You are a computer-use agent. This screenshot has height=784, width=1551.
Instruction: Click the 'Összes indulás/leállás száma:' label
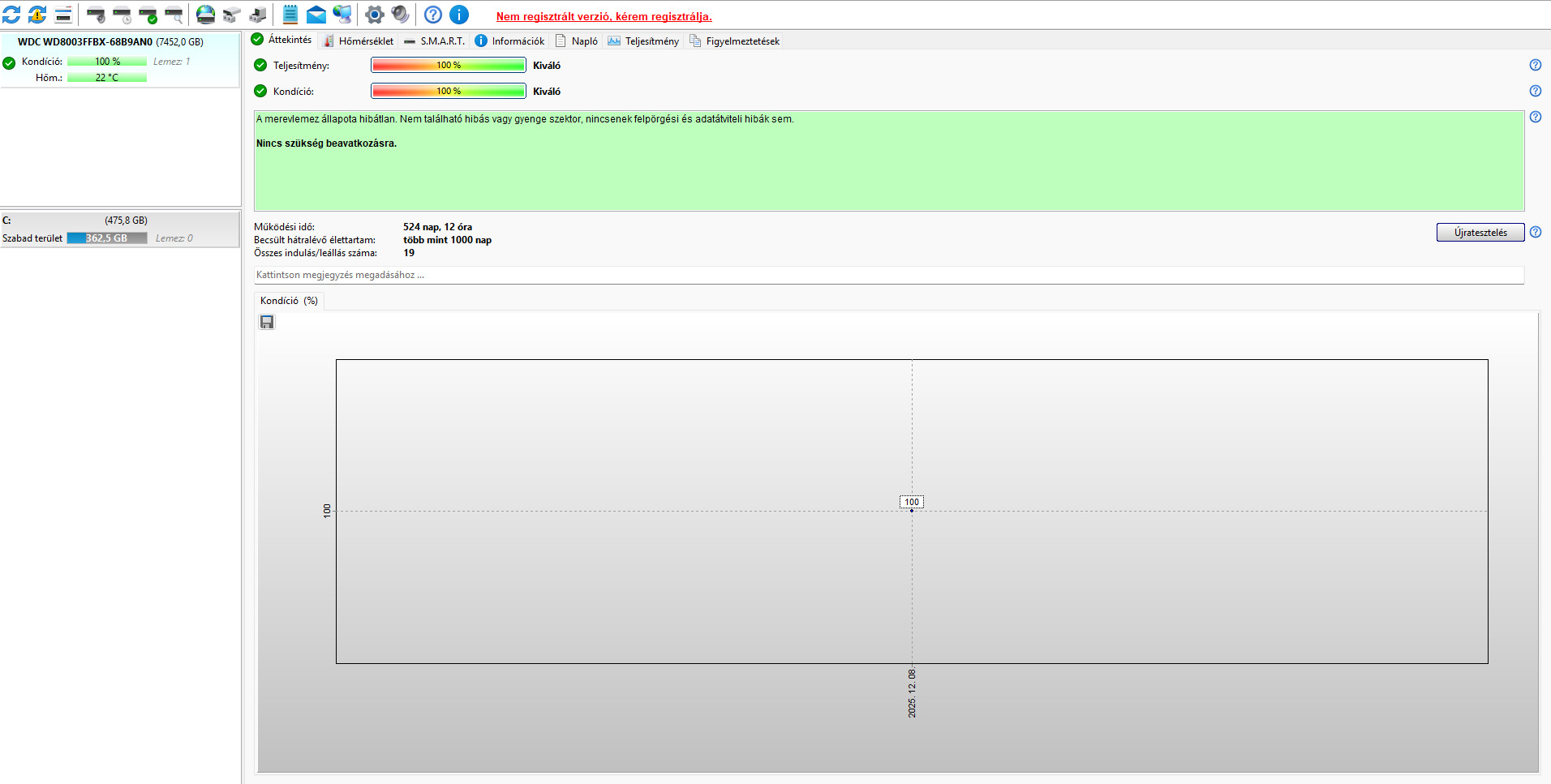316,253
